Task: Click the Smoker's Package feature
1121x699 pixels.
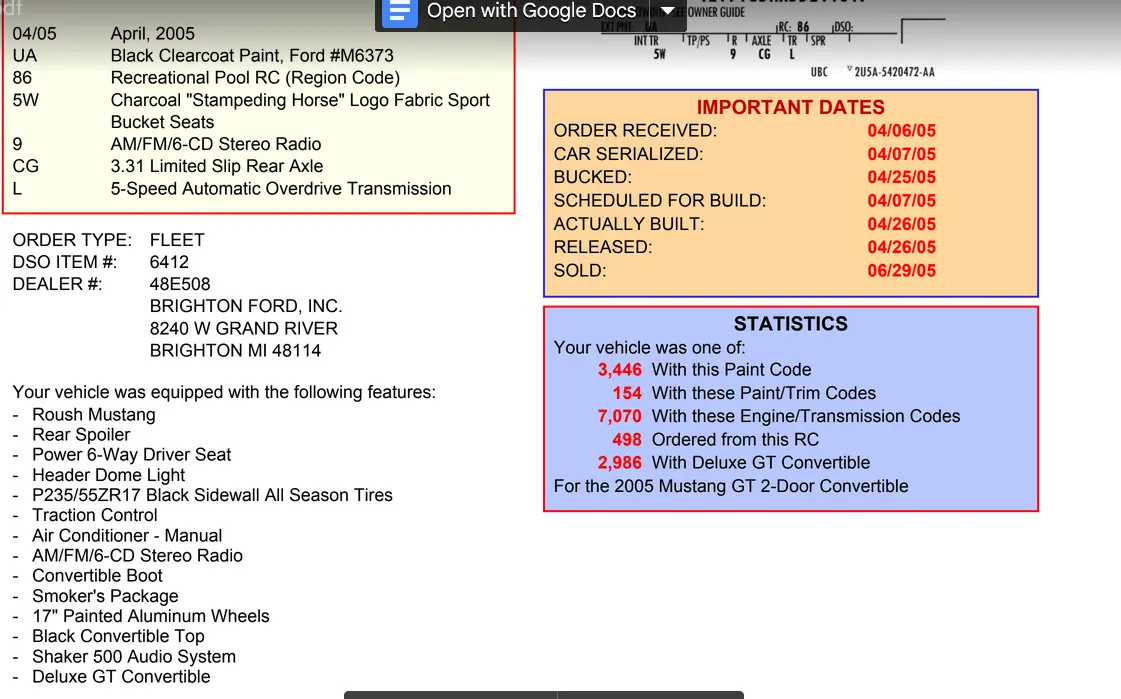Action: (105, 596)
